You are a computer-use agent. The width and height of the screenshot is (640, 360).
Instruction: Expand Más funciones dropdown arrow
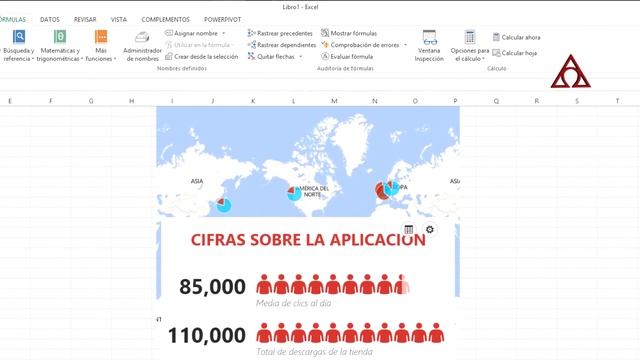point(115,59)
